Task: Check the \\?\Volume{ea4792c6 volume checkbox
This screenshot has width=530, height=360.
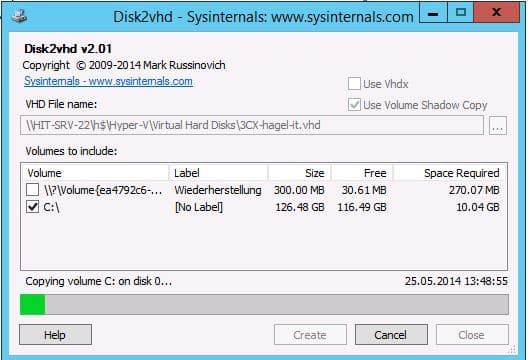Action: pos(32,190)
